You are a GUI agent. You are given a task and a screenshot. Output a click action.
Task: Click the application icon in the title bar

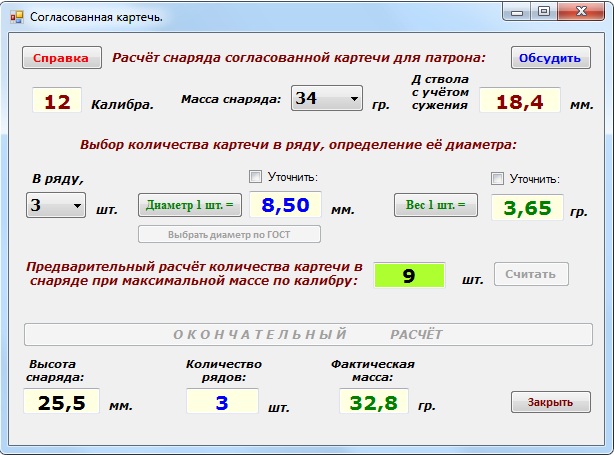click(x=16, y=16)
